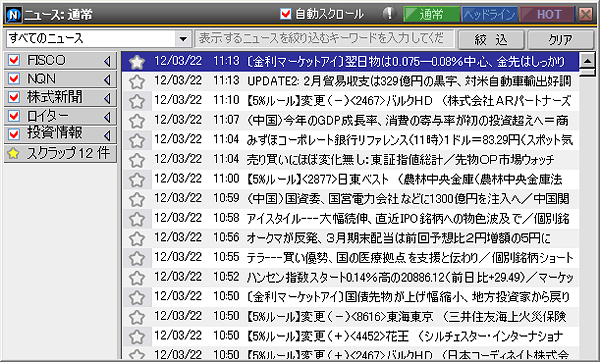Star the 東海東京 headline

click(x=137, y=317)
